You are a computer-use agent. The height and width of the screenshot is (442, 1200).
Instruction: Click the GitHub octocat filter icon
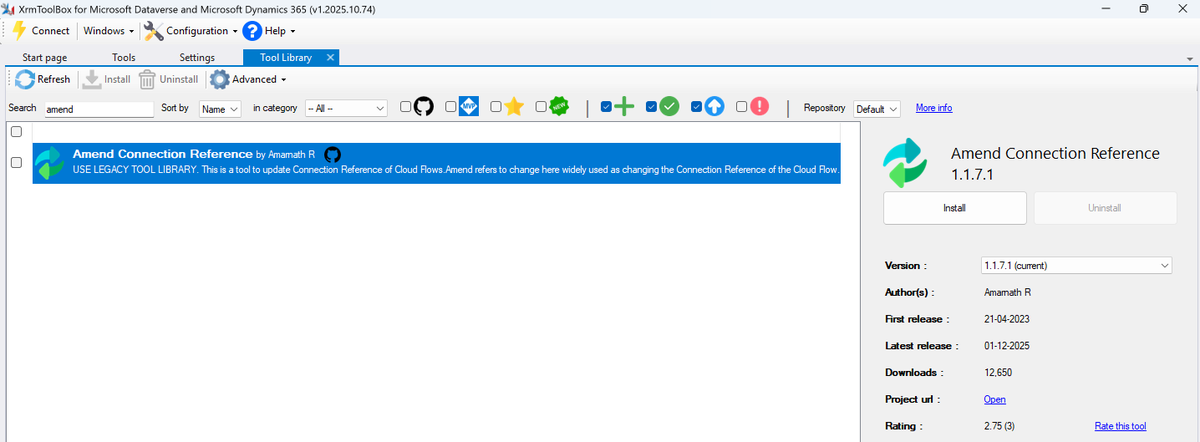tap(424, 107)
